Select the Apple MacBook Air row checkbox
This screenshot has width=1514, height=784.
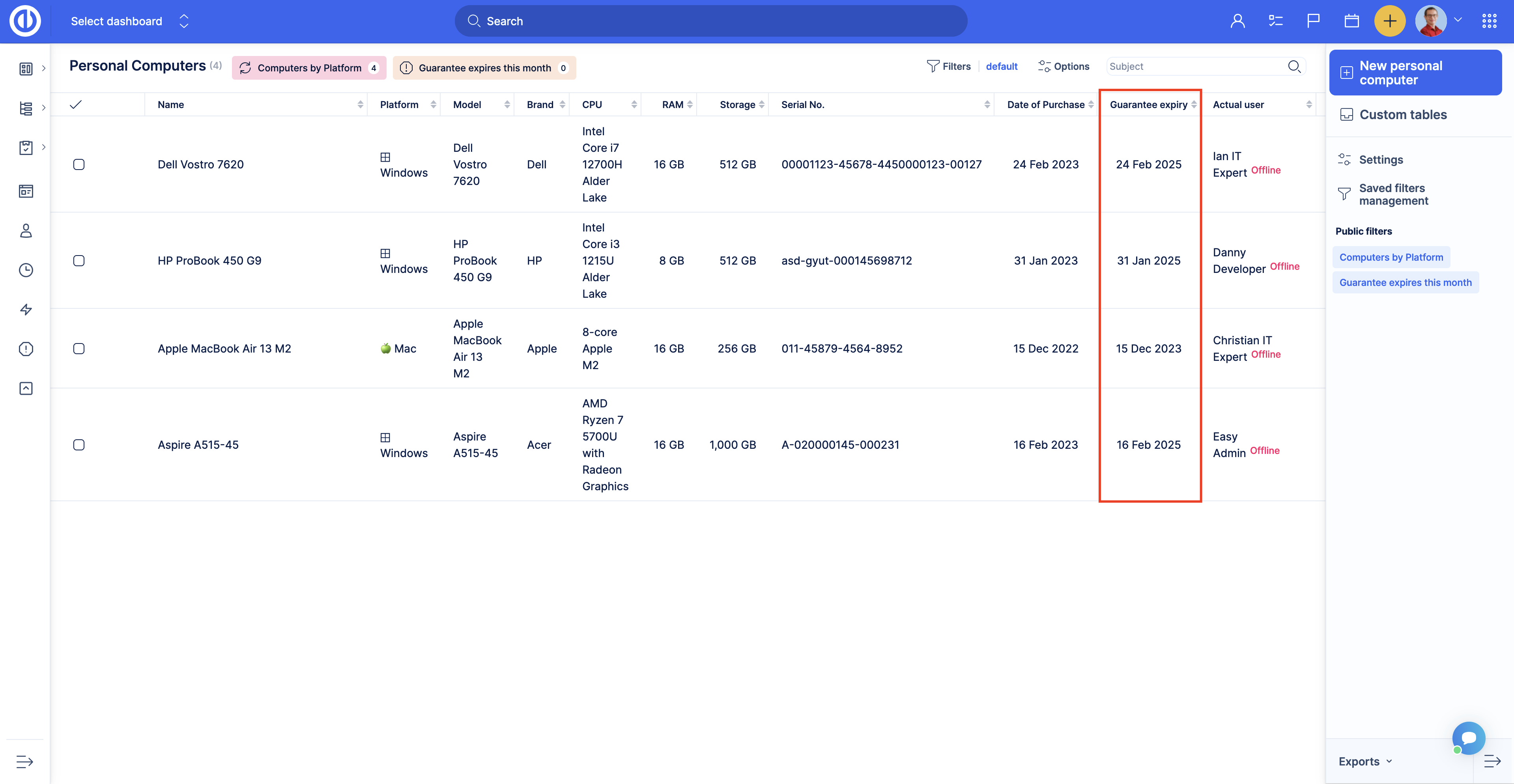pos(79,349)
